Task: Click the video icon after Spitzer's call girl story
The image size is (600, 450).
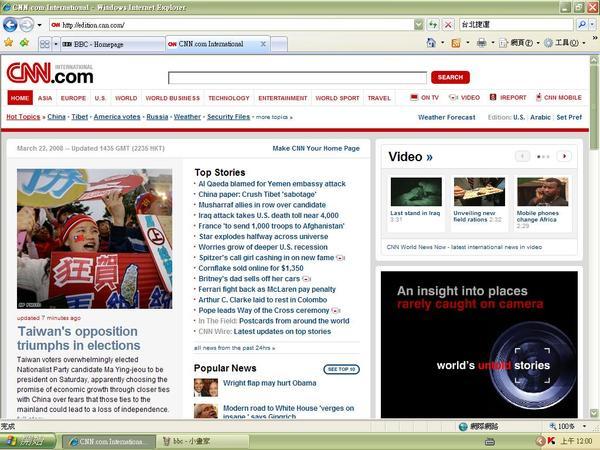Action: (340, 258)
